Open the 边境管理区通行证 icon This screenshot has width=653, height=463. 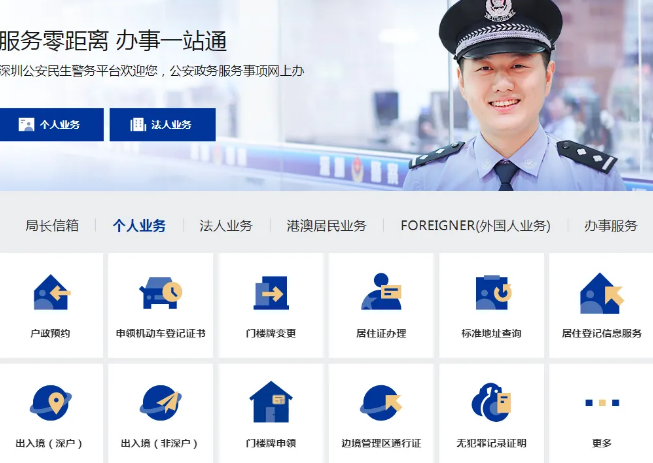tap(381, 403)
